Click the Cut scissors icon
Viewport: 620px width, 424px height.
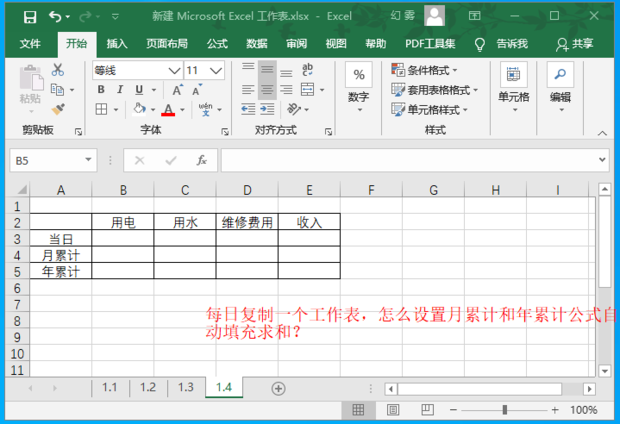(58, 70)
